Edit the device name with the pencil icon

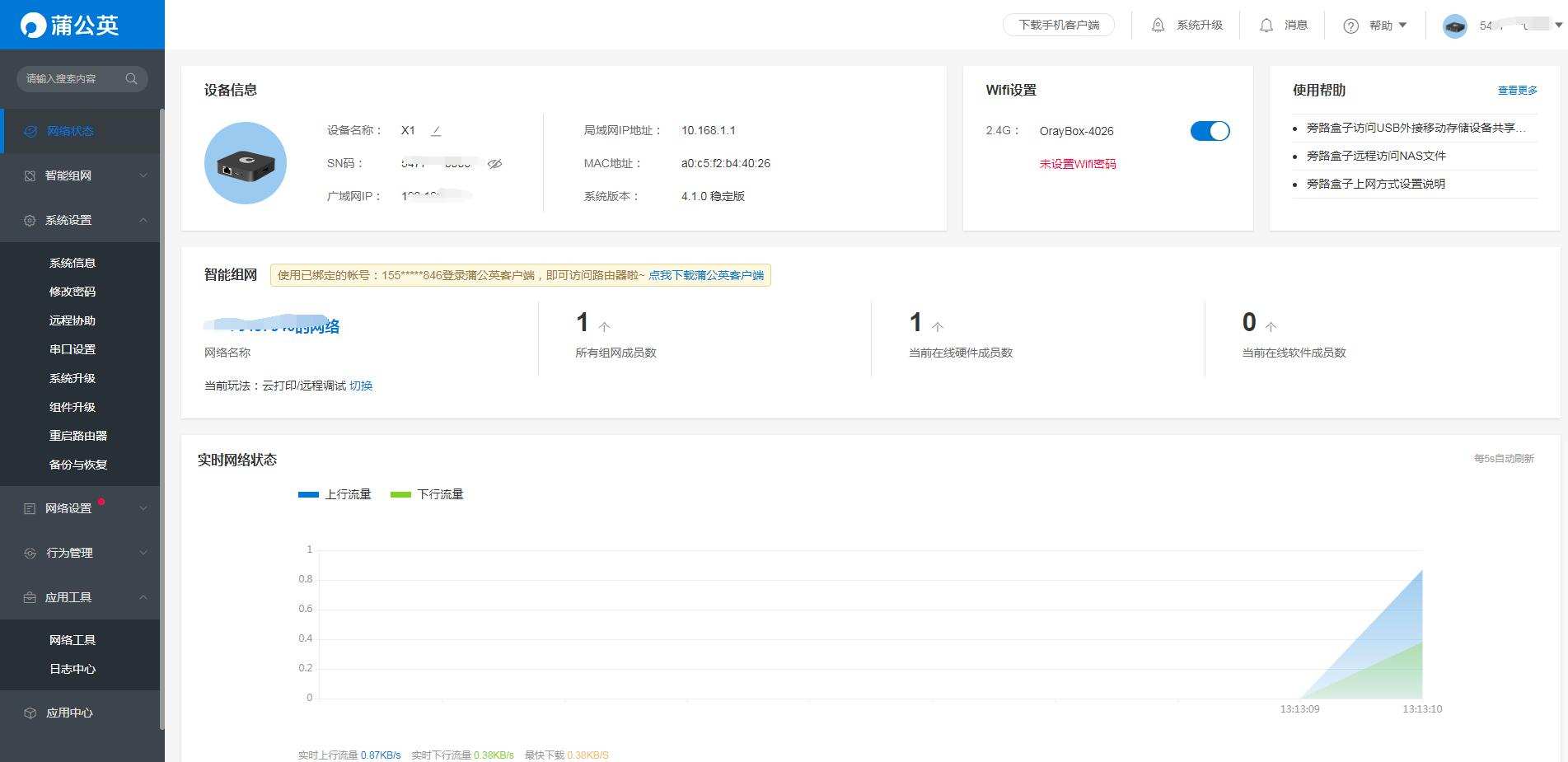(436, 130)
